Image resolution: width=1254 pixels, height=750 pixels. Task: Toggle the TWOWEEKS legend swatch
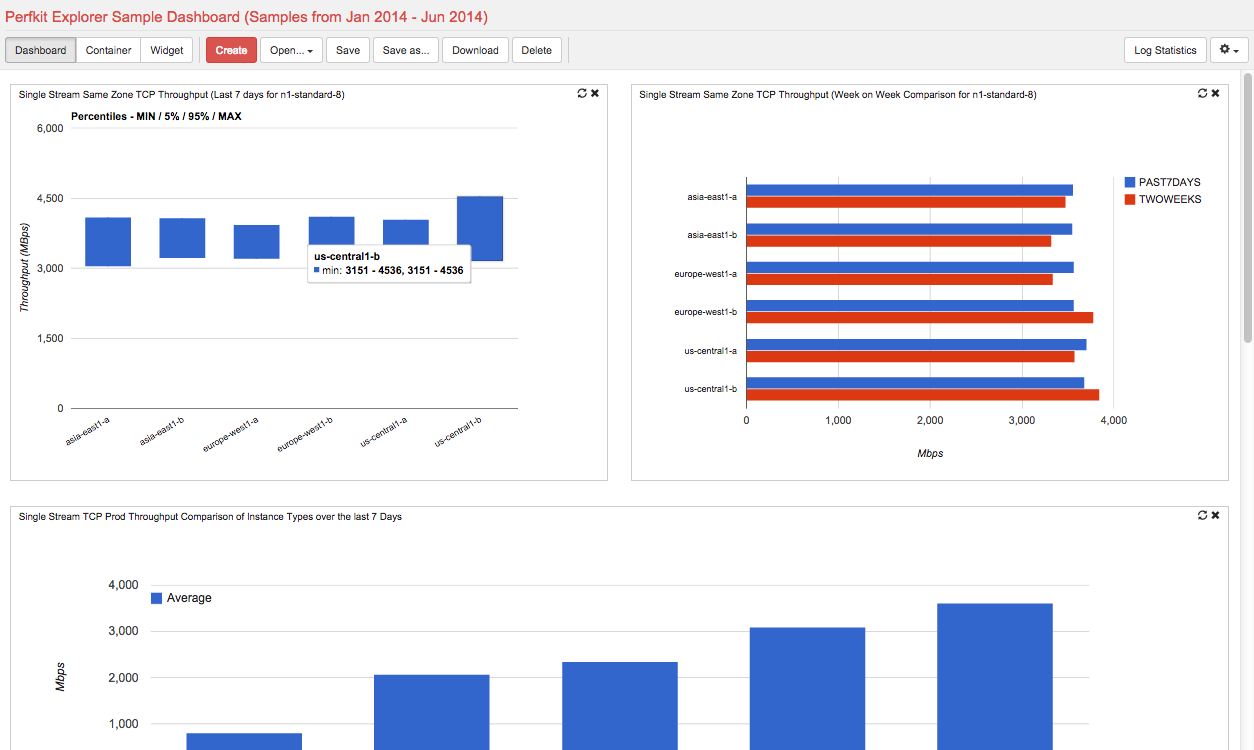point(1130,199)
